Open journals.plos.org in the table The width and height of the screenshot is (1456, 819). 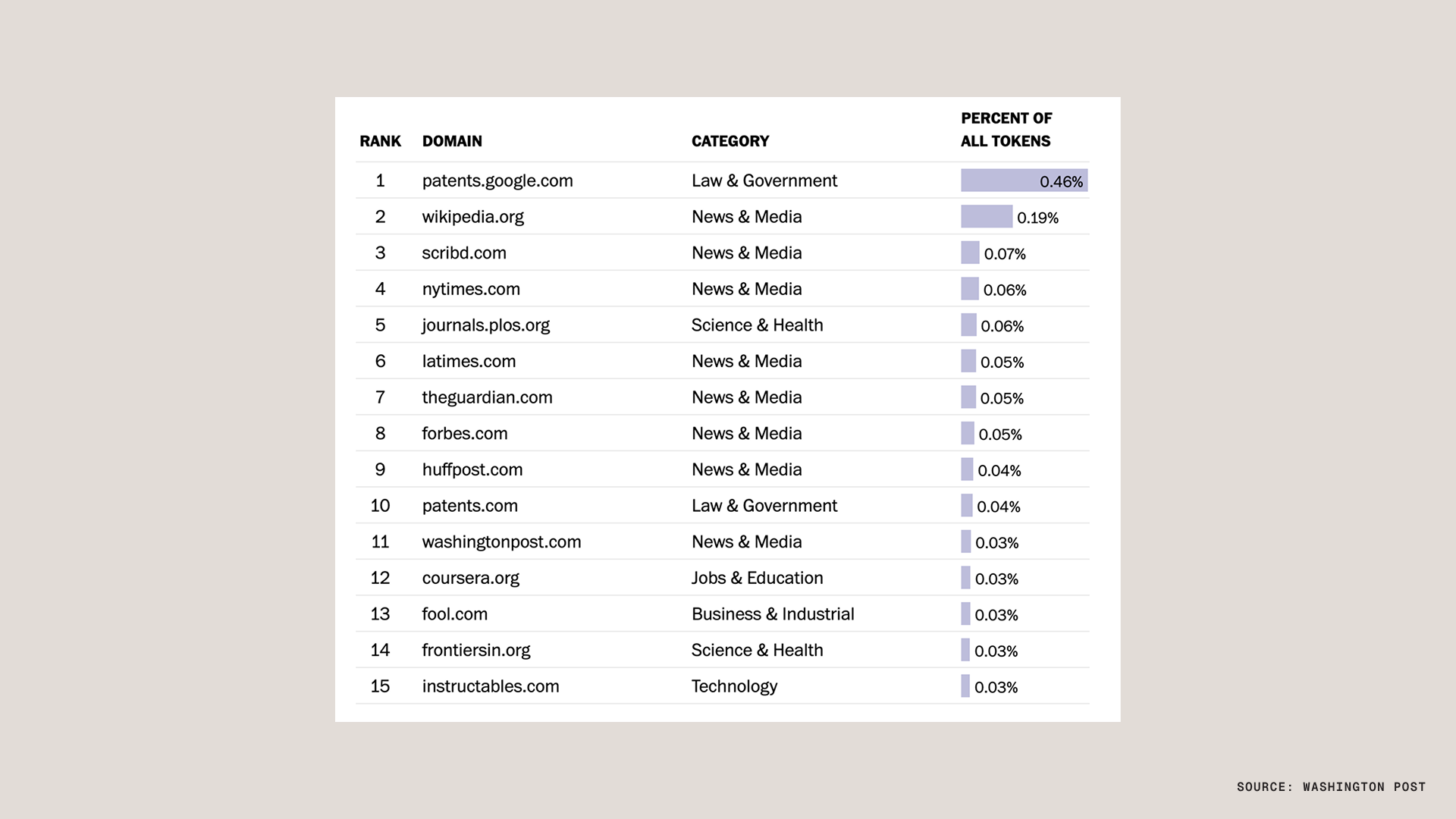click(x=485, y=325)
